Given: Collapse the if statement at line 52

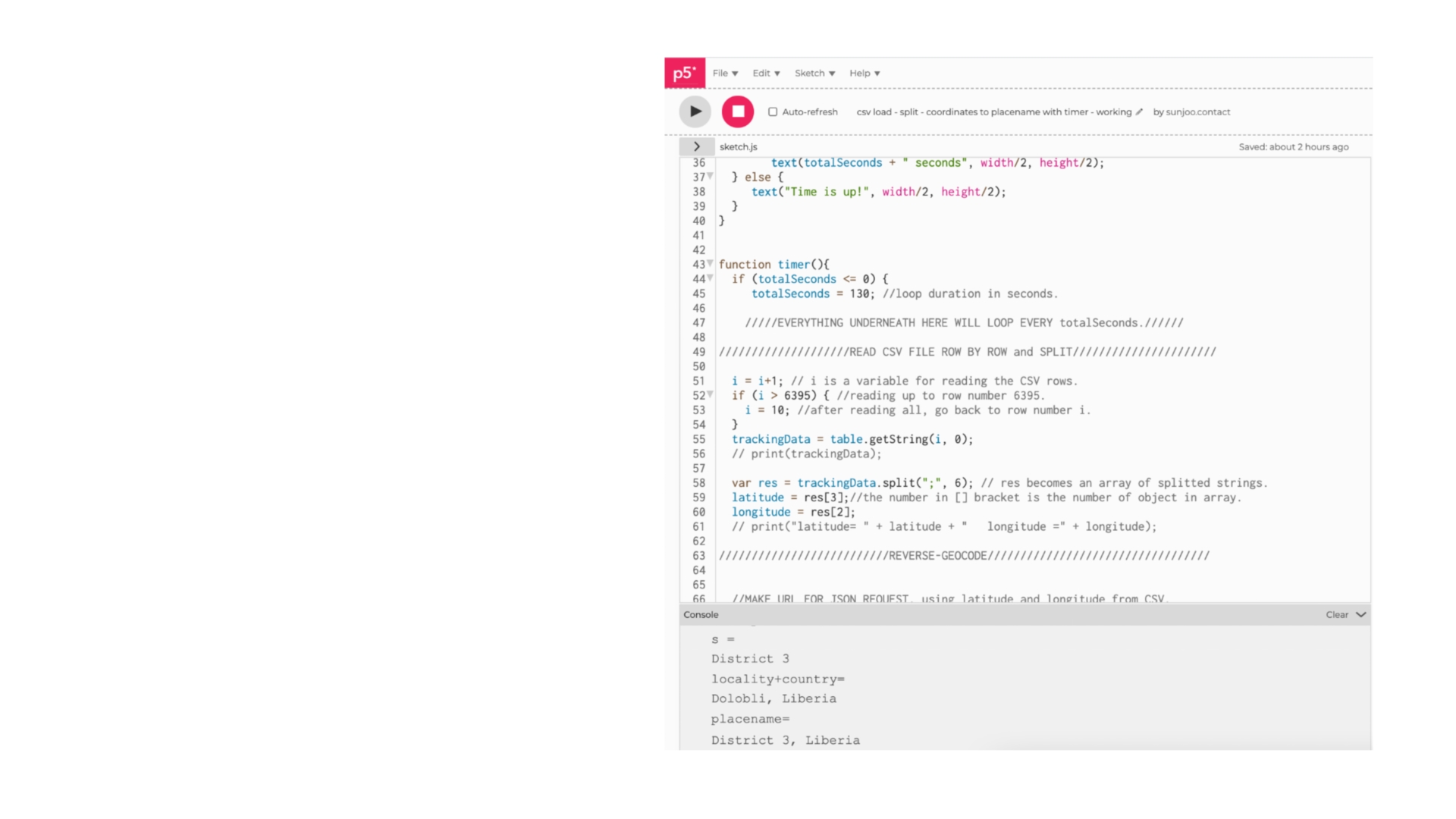Looking at the screenshot, I should 711,394.
